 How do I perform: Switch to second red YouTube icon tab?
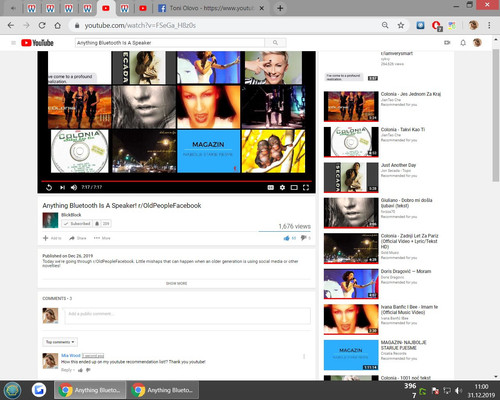pyautogui.click(x=143, y=8)
